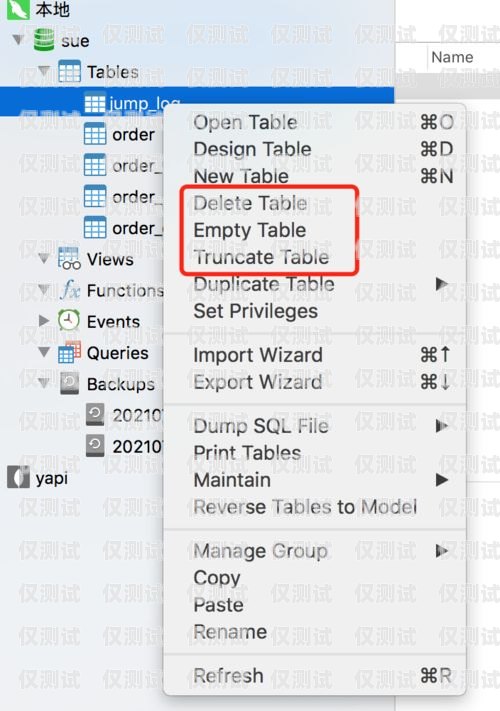
Task: Click the sue database icon
Action: (x=44, y=40)
